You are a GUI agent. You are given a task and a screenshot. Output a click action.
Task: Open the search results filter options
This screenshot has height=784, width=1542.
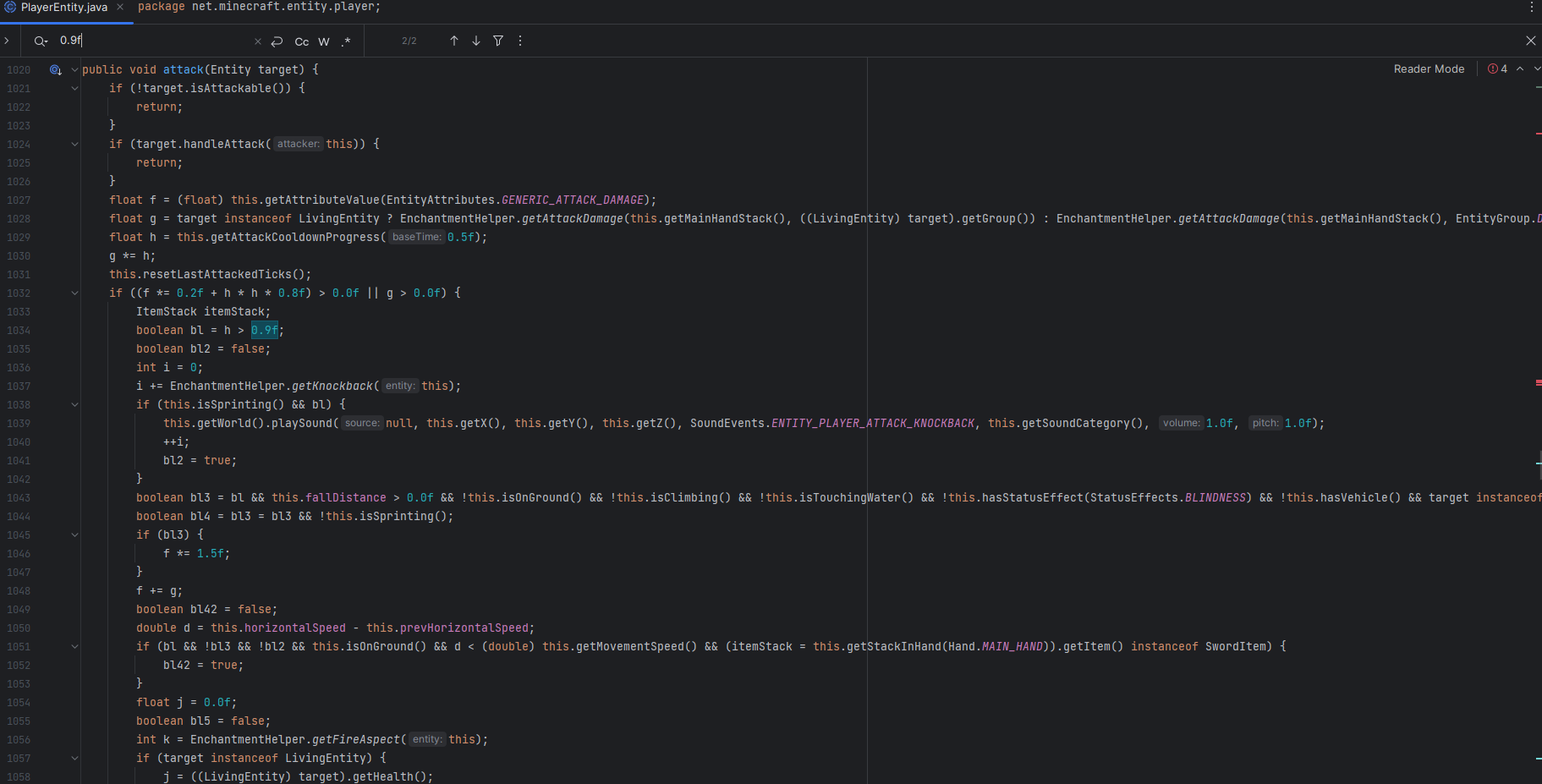click(498, 41)
